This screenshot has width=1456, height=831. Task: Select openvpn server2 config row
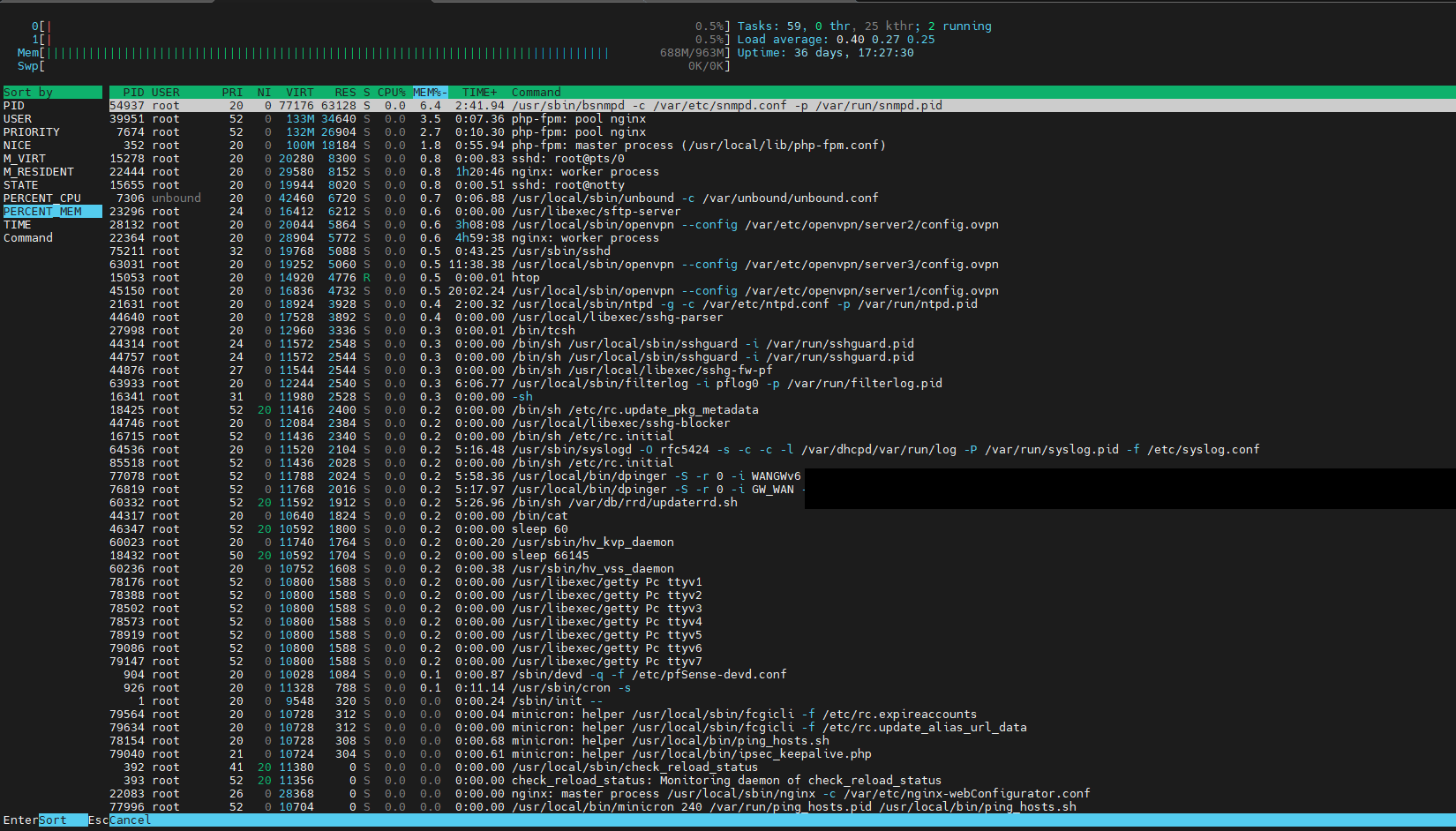coord(782,225)
